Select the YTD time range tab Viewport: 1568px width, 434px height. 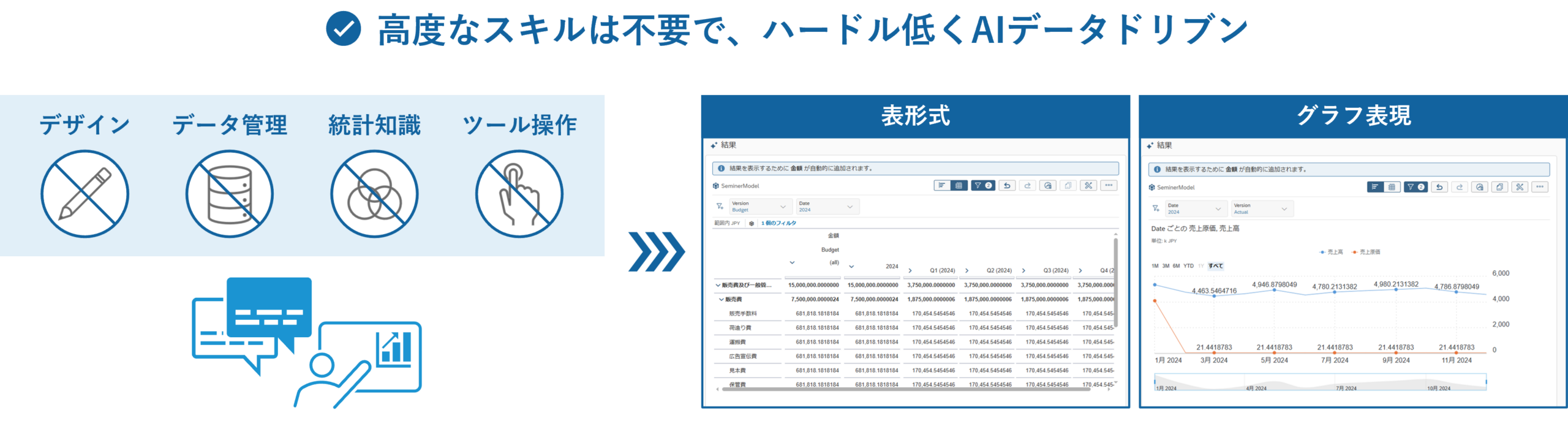point(1188,266)
